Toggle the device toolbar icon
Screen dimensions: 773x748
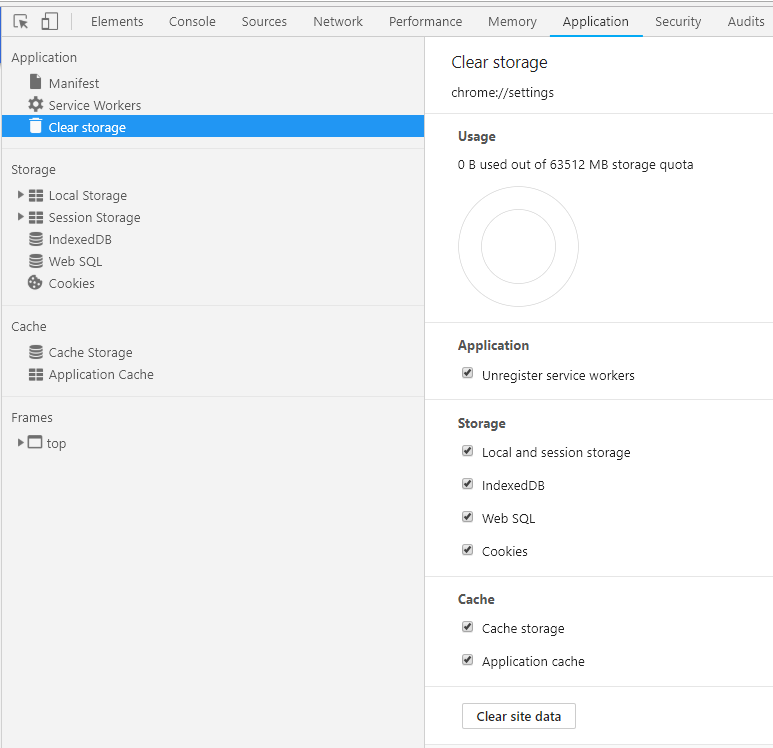49,22
